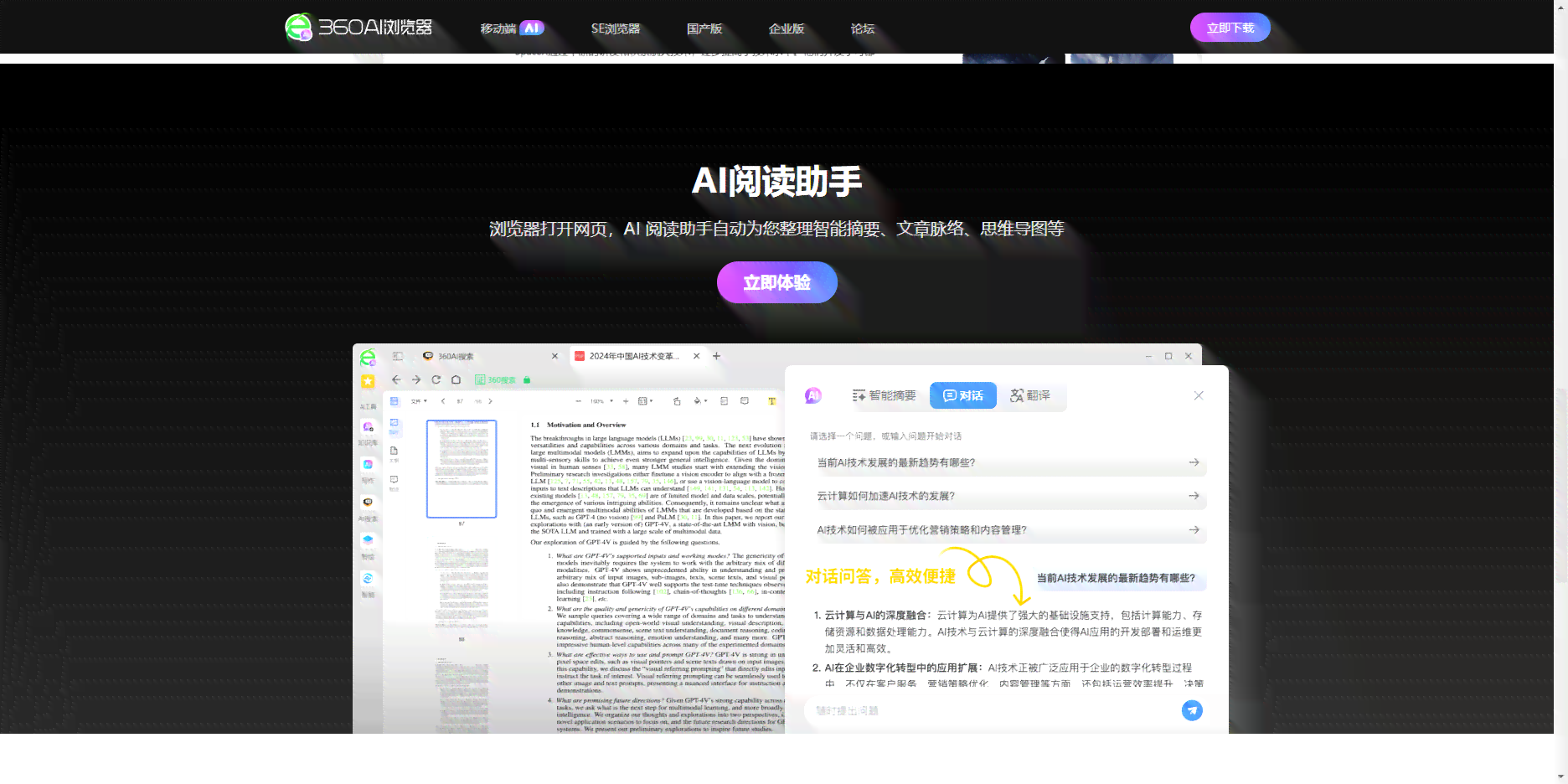Viewport: 1568px width, 784px height.
Task: Click the purple 知识库 sidebar icon
Action: 368,428
